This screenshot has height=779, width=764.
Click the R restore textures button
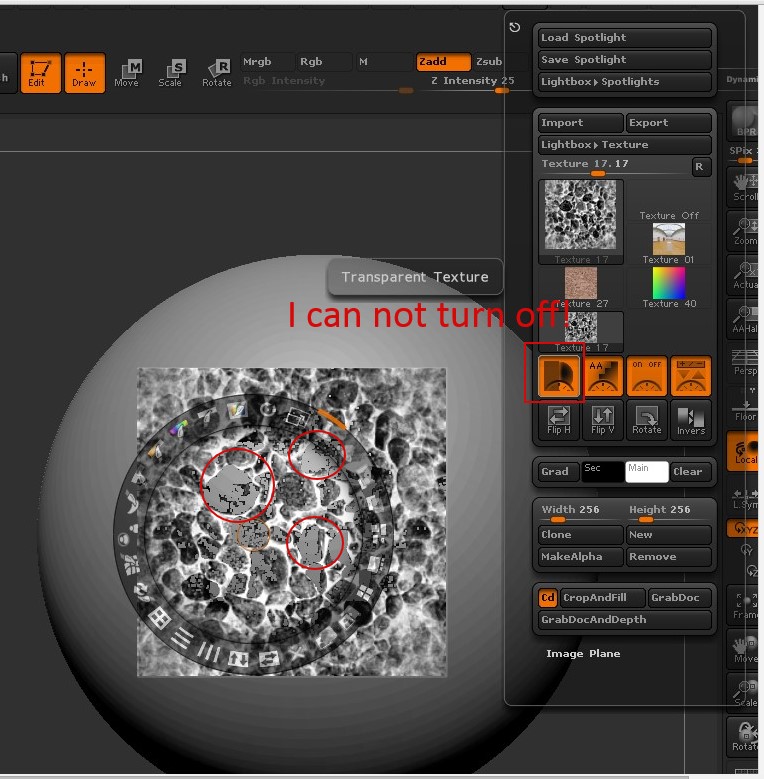pos(701,167)
